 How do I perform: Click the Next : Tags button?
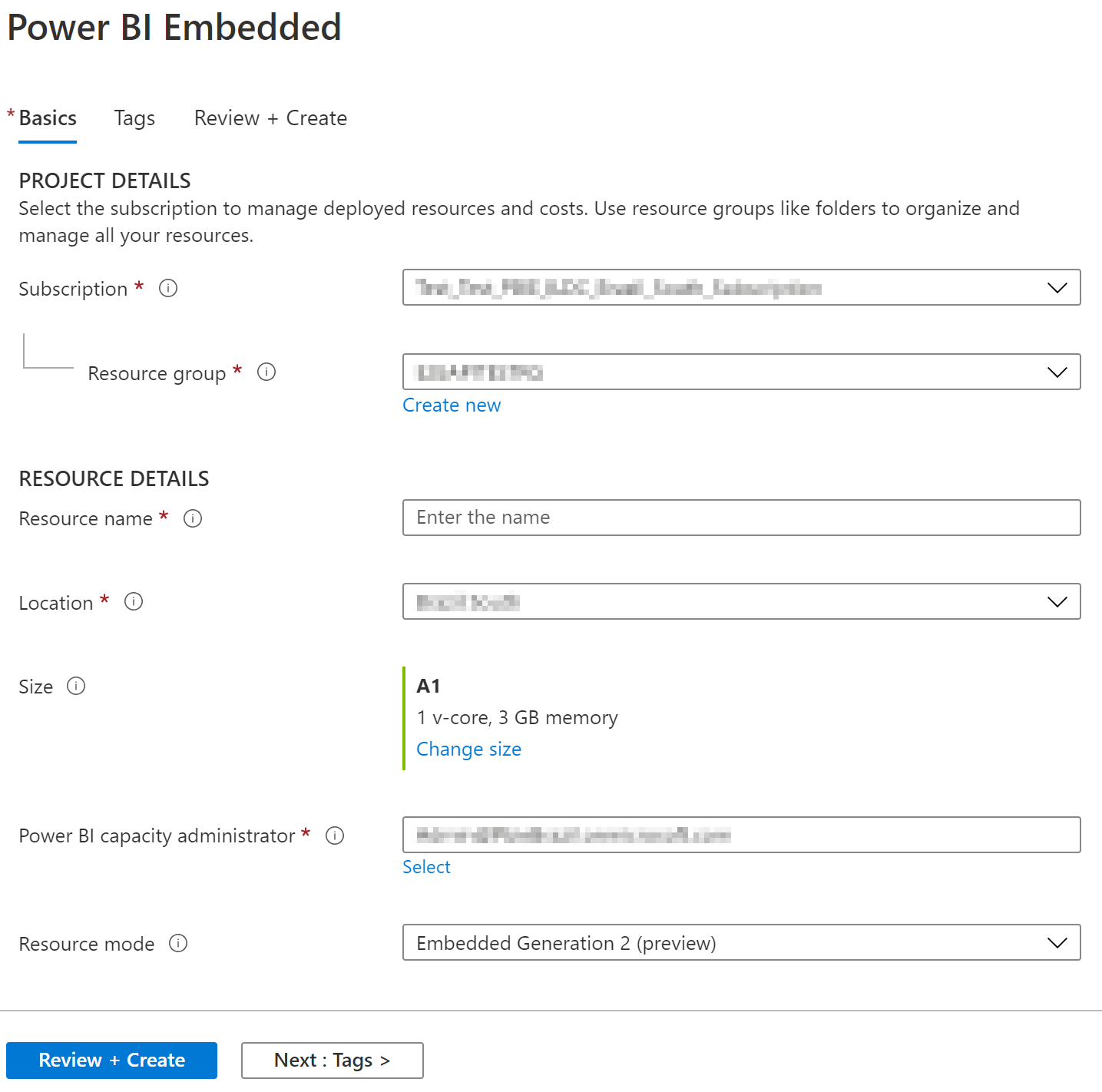tap(332, 1061)
